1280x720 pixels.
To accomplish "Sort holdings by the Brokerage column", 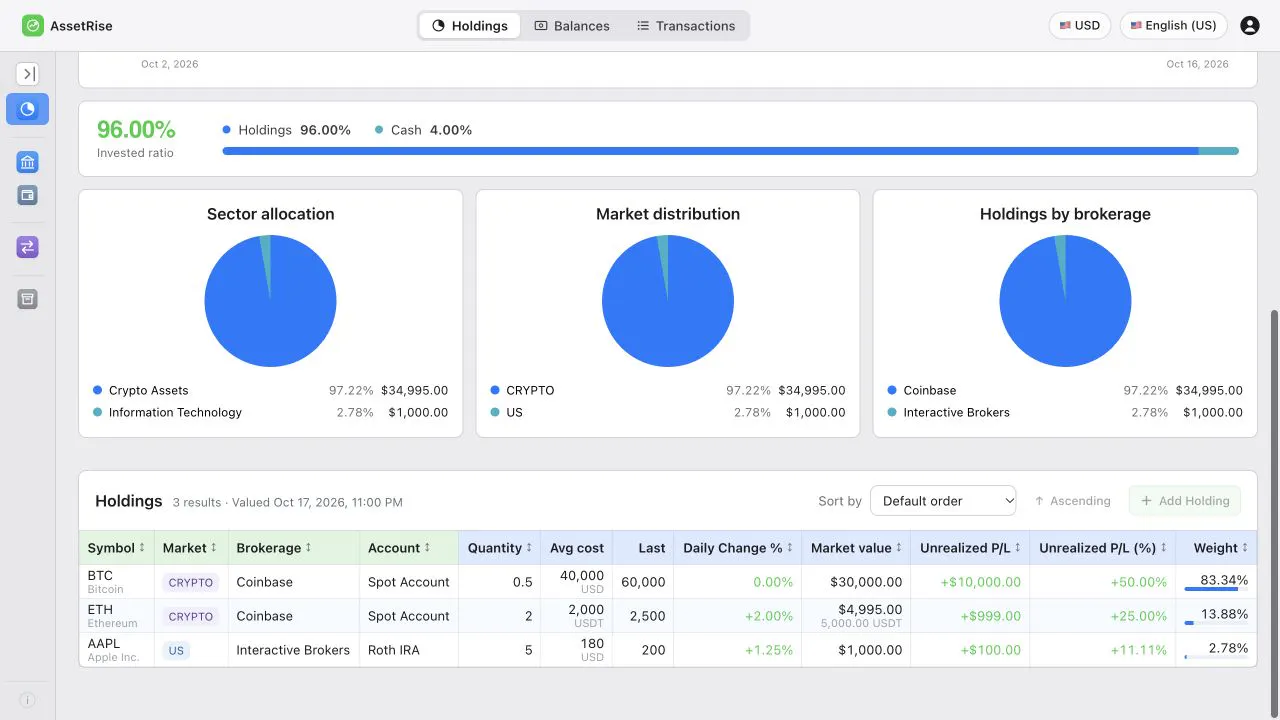I will (275, 548).
